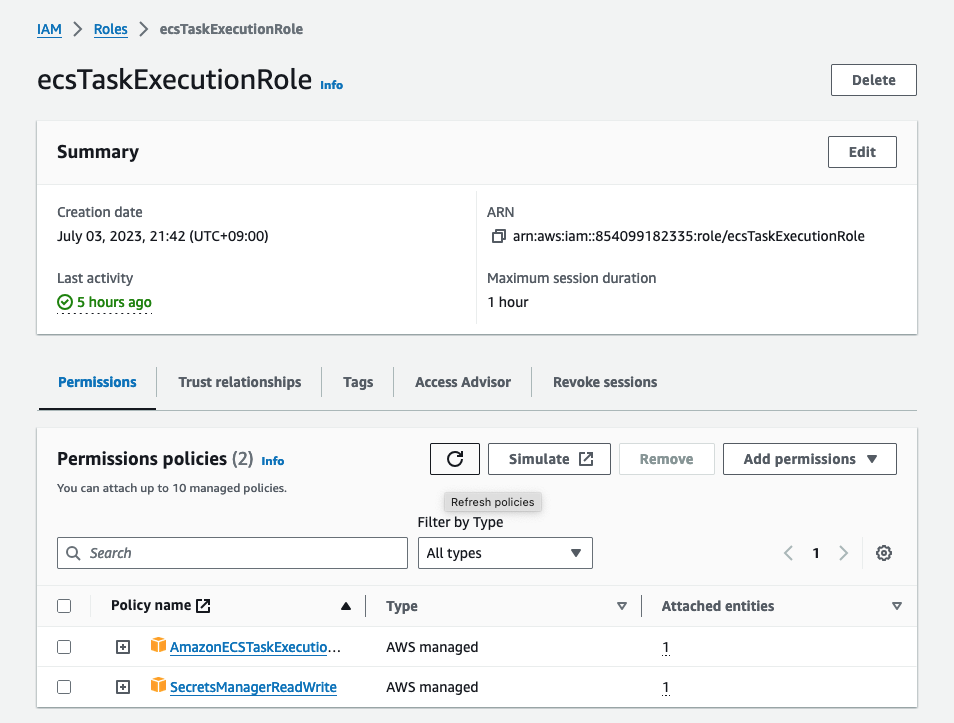Click attached entities count for AmazonECSTaskExecution
The height and width of the screenshot is (723, 954).
point(666,647)
